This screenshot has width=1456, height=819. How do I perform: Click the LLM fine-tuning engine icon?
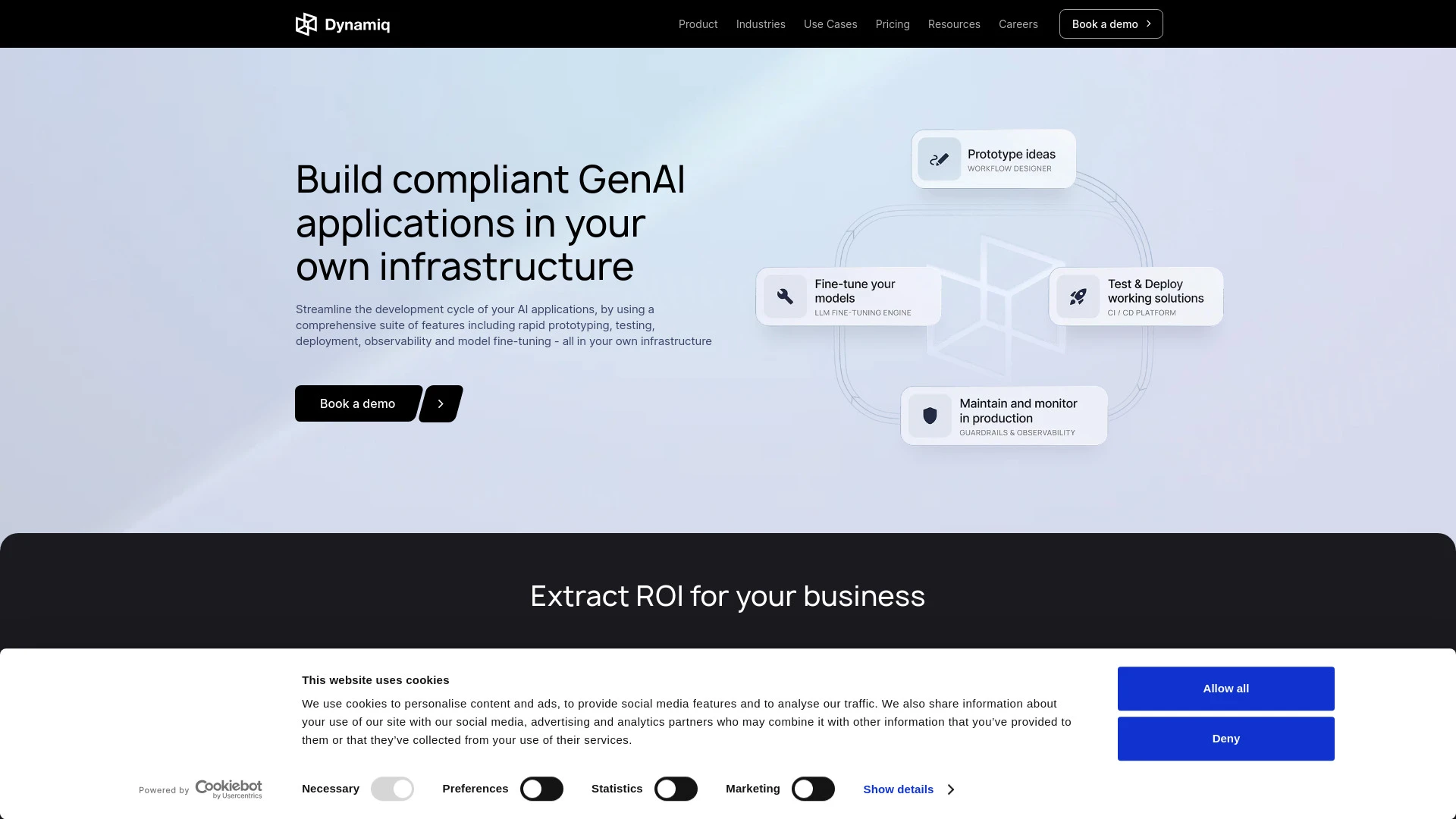(x=785, y=296)
